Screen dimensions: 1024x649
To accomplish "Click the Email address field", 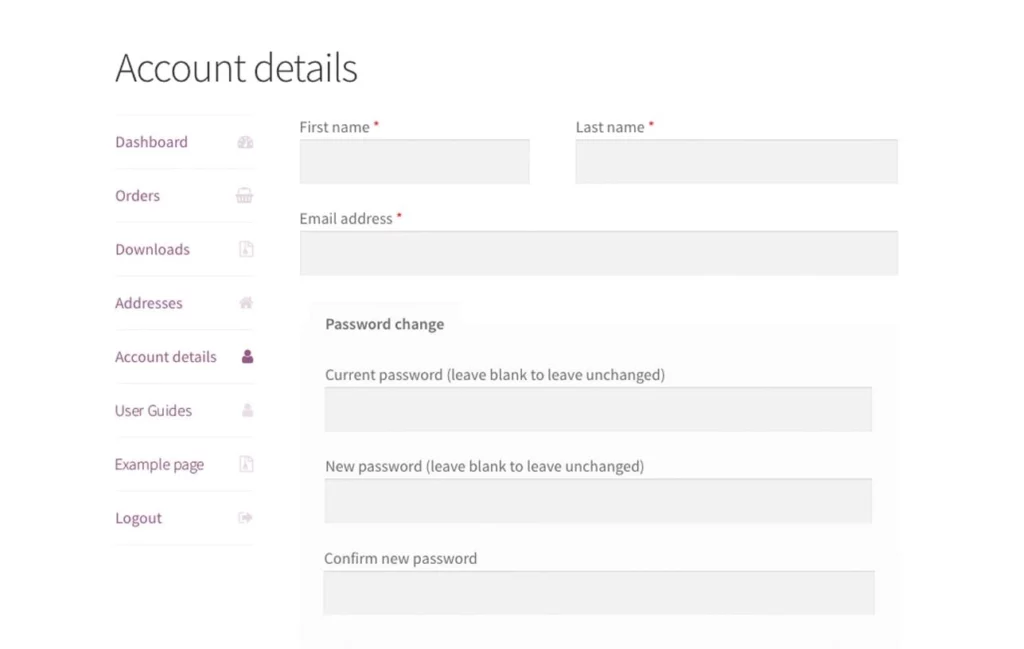I will (598, 252).
